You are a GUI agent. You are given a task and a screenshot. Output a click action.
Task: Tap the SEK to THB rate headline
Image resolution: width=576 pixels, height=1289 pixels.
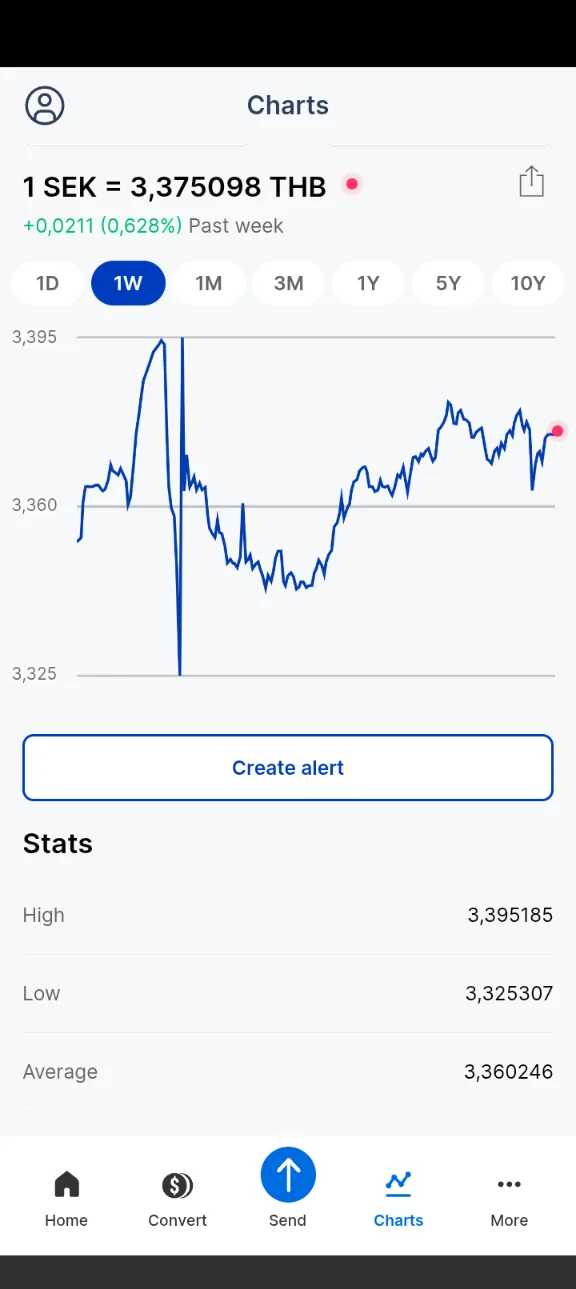click(x=175, y=187)
